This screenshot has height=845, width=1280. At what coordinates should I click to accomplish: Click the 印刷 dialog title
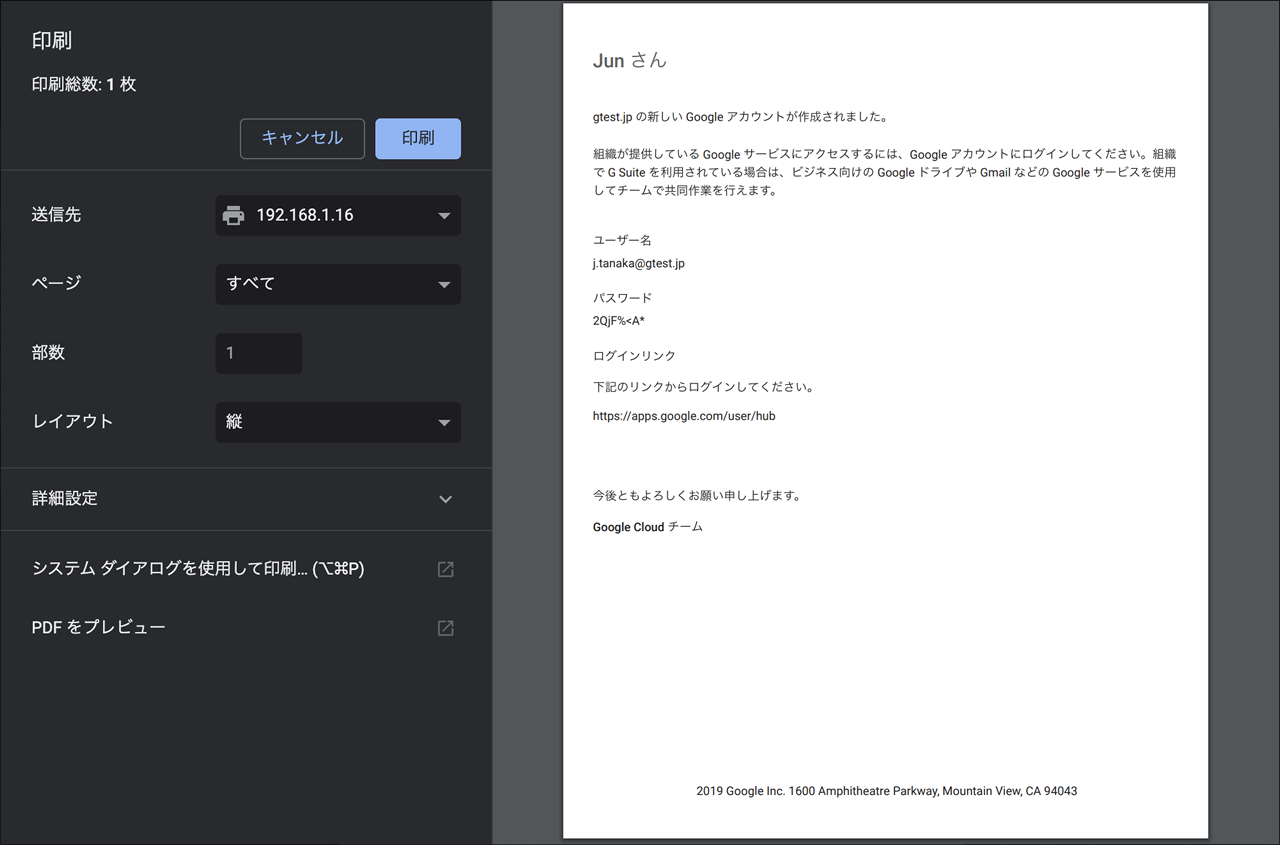point(52,41)
